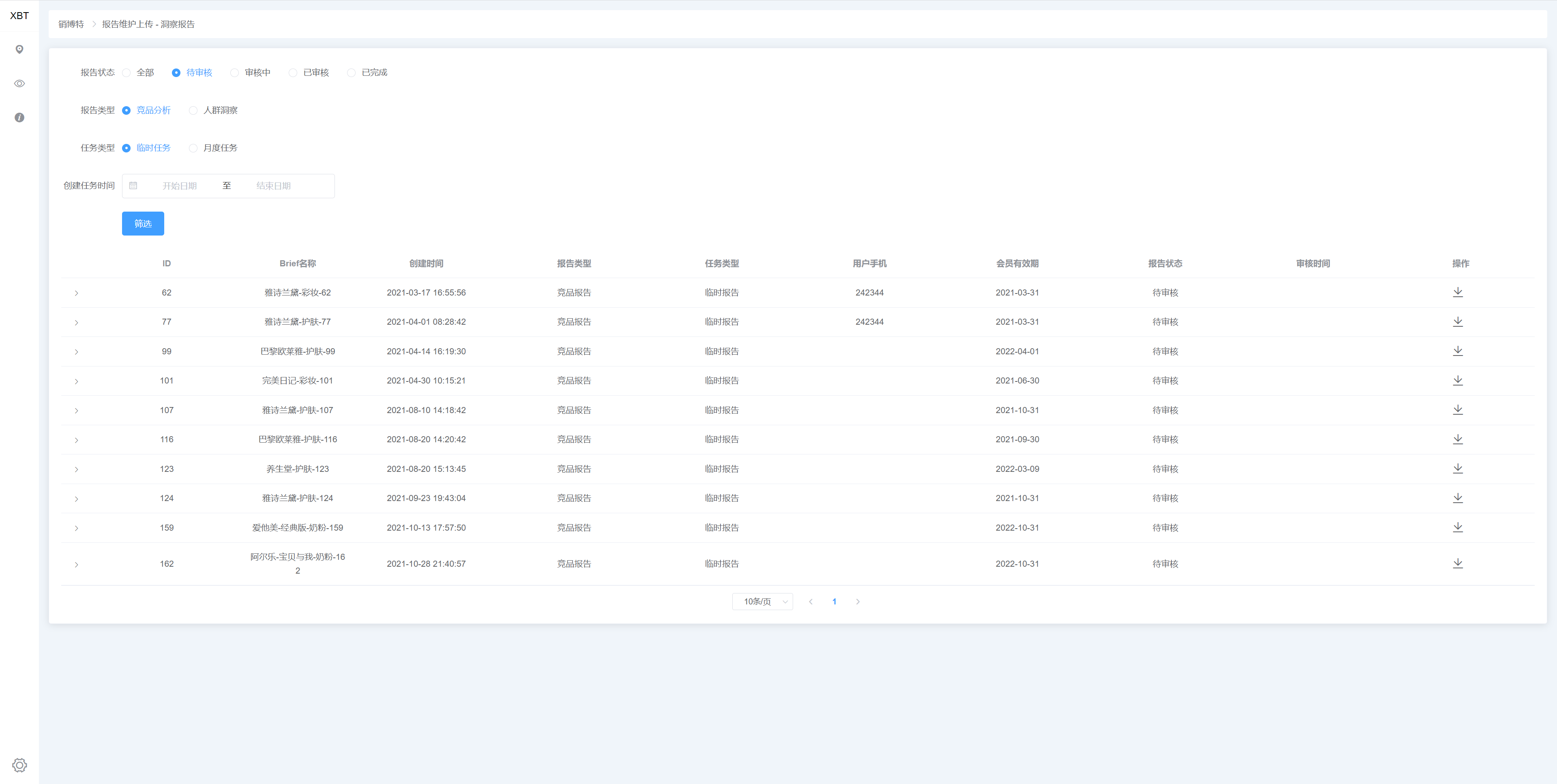Click brief name 爱他美-经典版-奶粉-159
The image size is (1557, 784).
297,528
